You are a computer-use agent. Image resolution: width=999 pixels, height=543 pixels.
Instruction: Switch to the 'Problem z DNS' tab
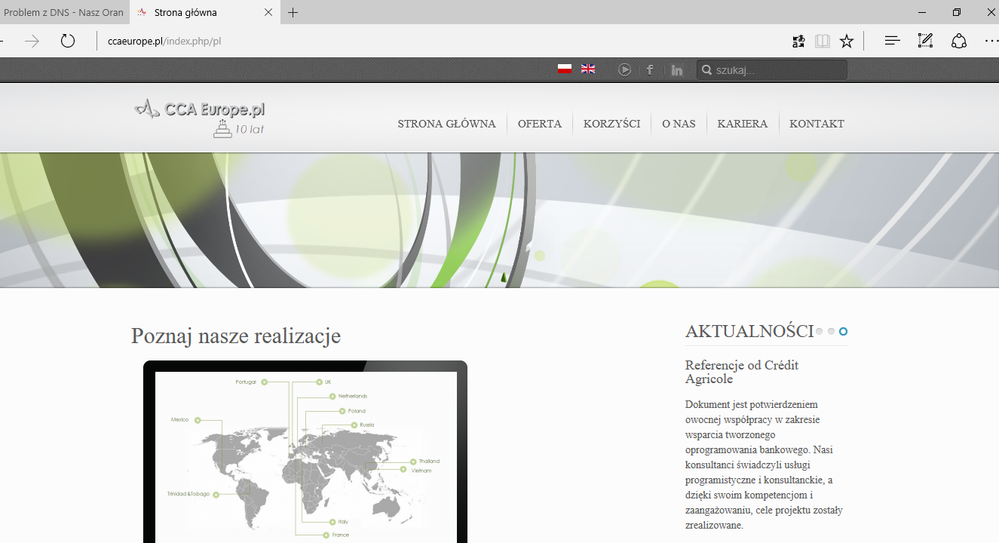click(64, 12)
